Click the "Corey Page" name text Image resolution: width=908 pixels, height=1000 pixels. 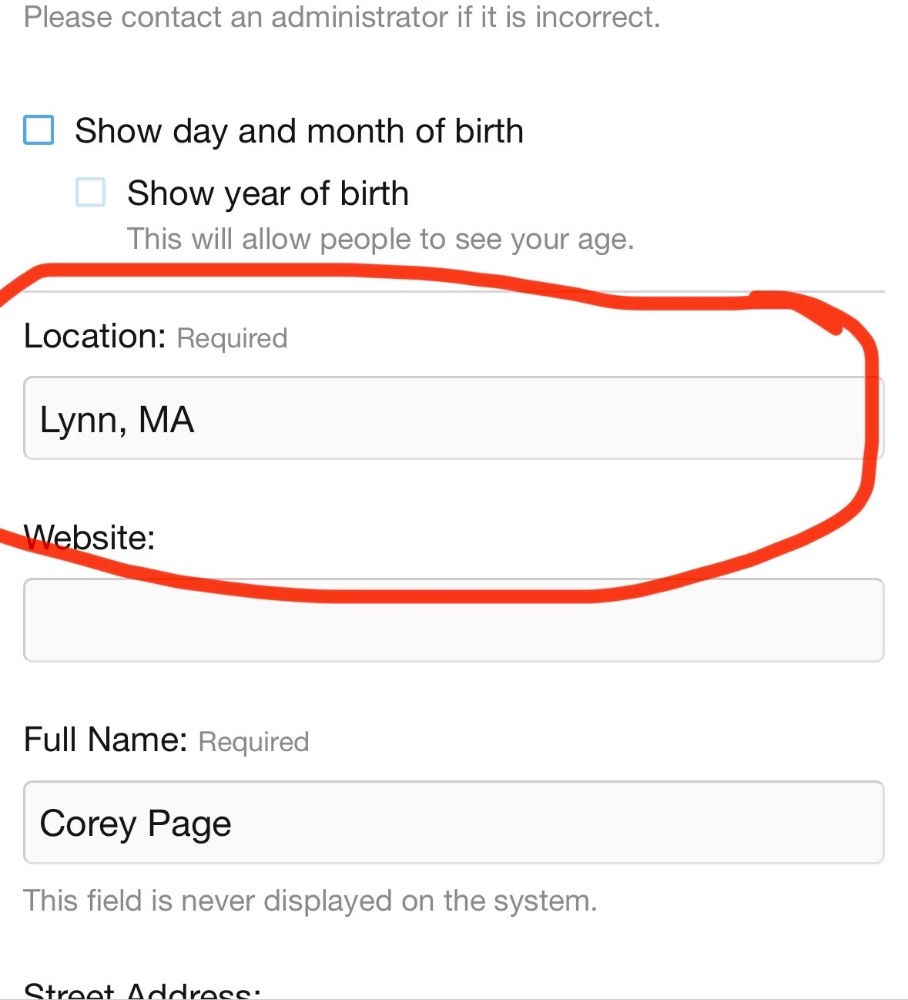point(135,823)
